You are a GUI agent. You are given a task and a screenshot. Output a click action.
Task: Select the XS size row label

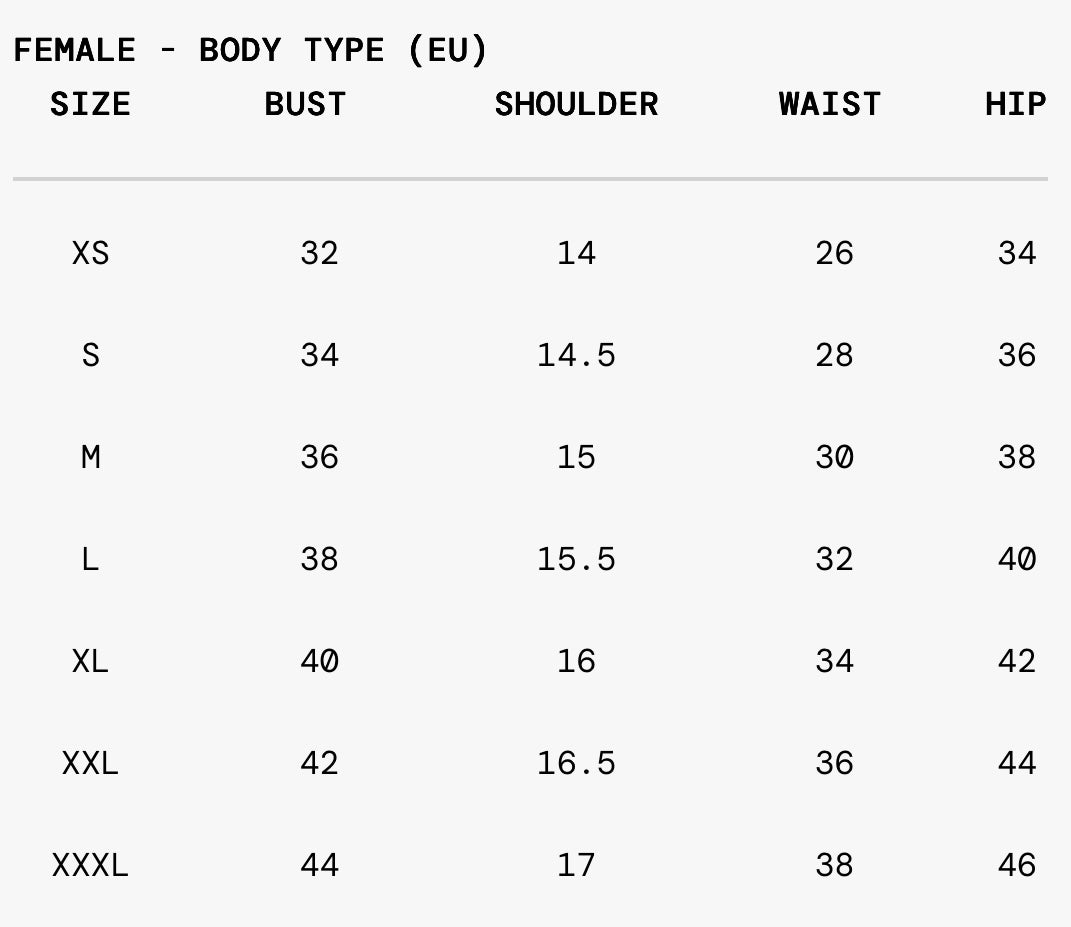click(x=90, y=253)
